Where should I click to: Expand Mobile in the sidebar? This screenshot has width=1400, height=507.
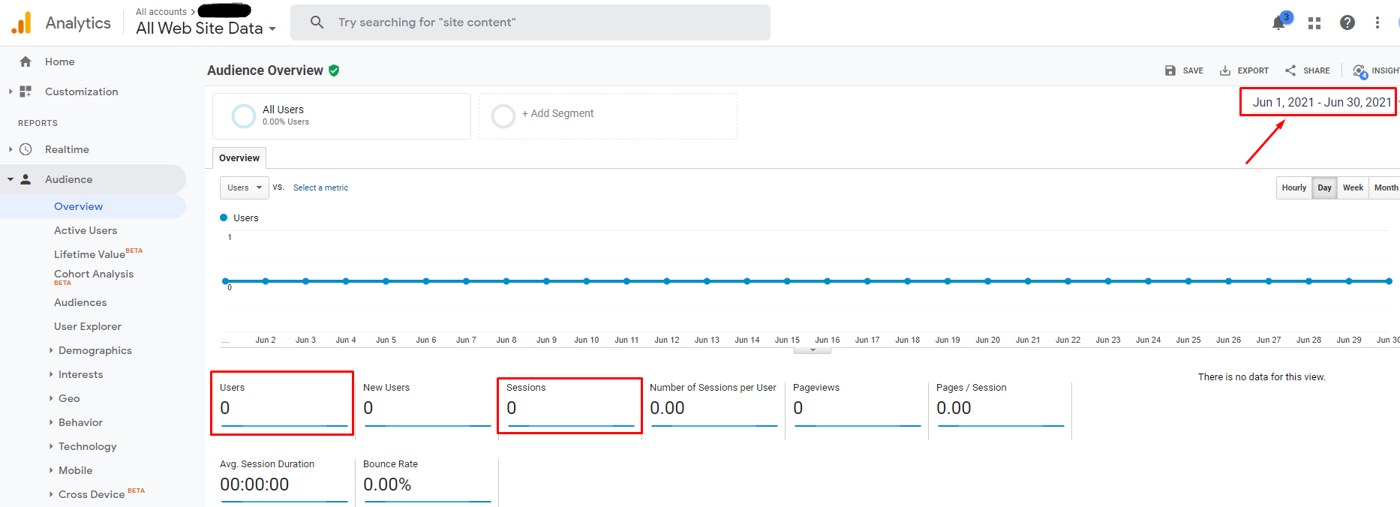coord(51,471)
